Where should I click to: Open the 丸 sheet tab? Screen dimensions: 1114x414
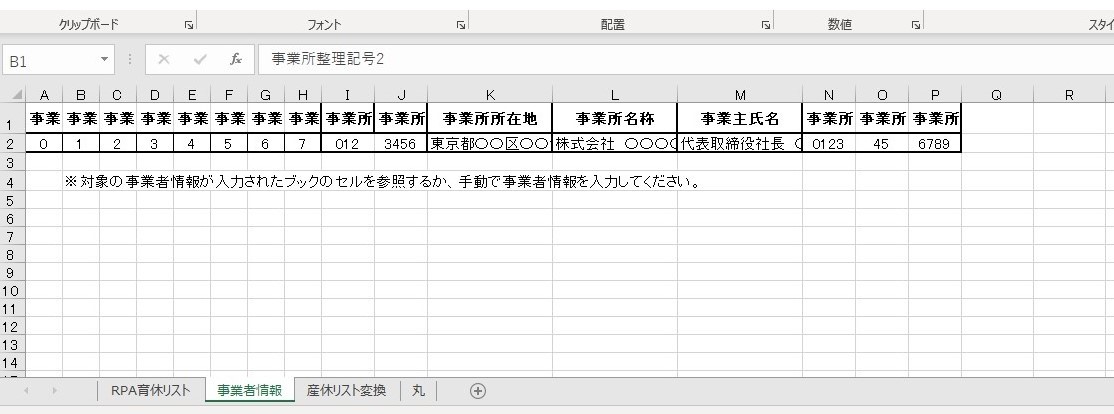pos(418,390)
